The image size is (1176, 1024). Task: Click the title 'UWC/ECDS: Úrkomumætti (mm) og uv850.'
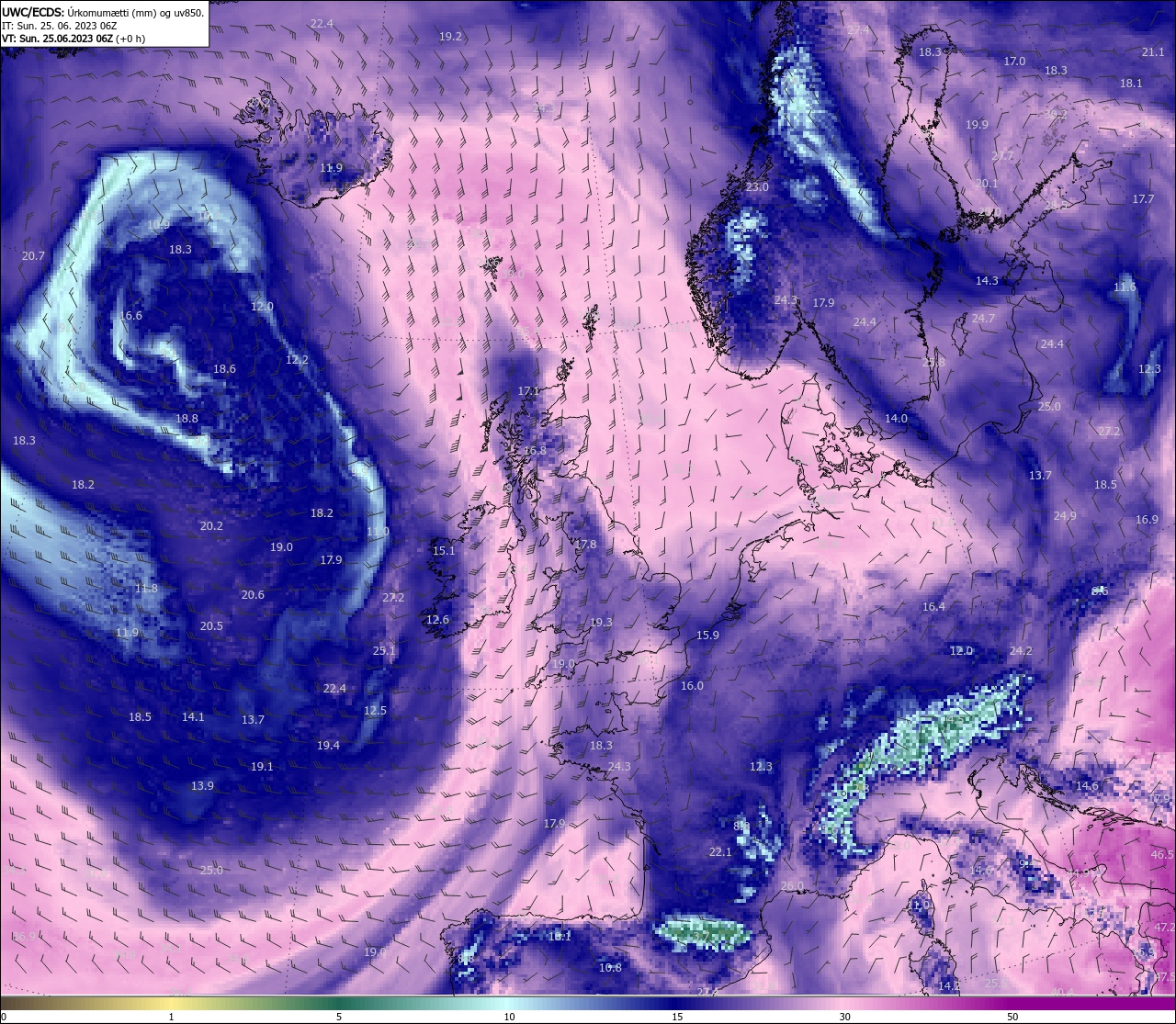(x=103, y=13)
